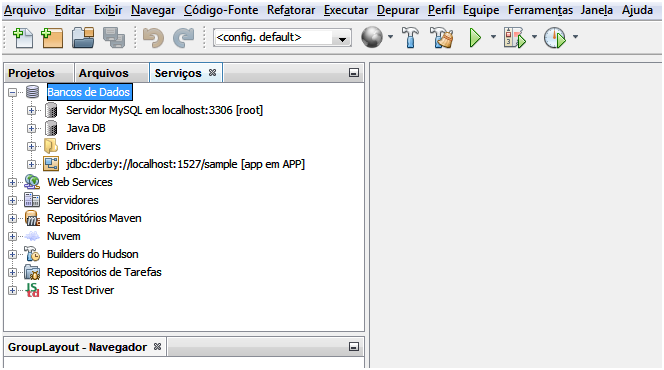Click the Open Project folder icon
This screenshot has width=664, height=370.
coord(83,37)
